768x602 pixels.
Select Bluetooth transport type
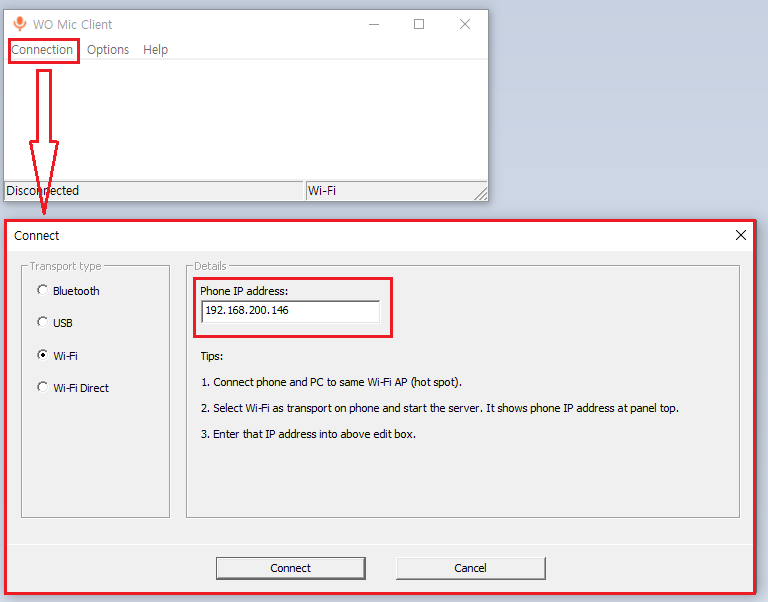pyautogui.click(x=69, y=291)
